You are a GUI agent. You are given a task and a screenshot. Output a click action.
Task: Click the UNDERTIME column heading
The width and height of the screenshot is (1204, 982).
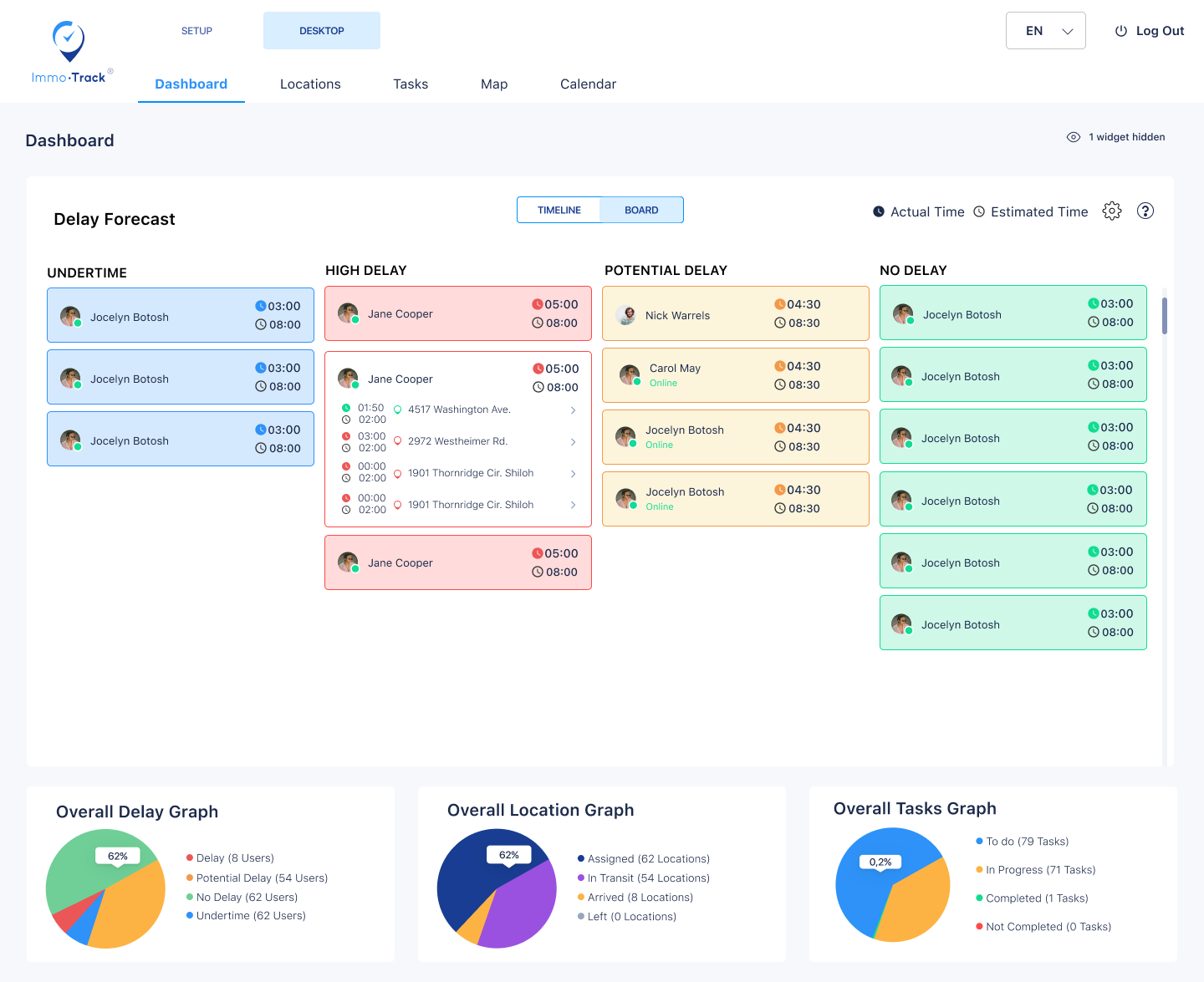pyautogui.click(x=87, y=272)
